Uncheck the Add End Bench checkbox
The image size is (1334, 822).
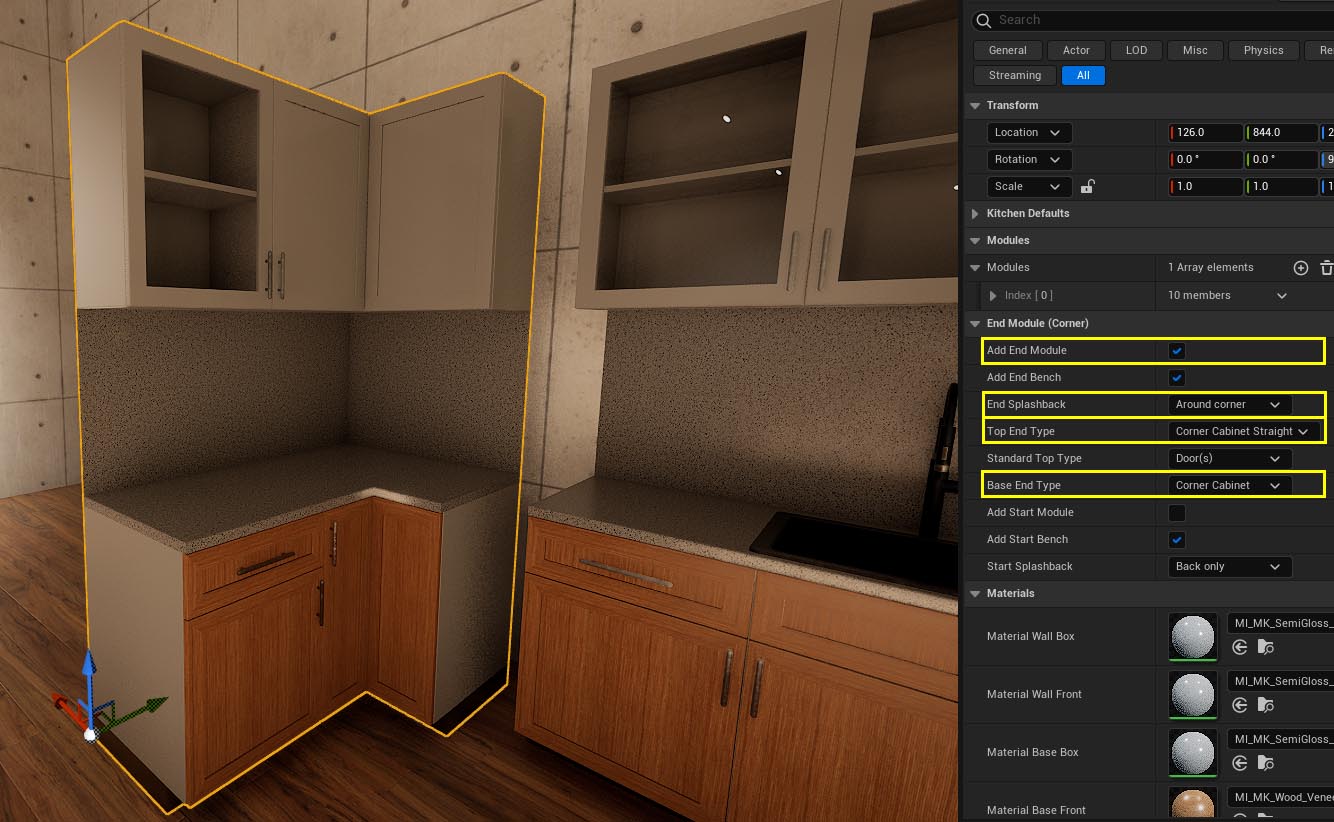coord(1177,377)
